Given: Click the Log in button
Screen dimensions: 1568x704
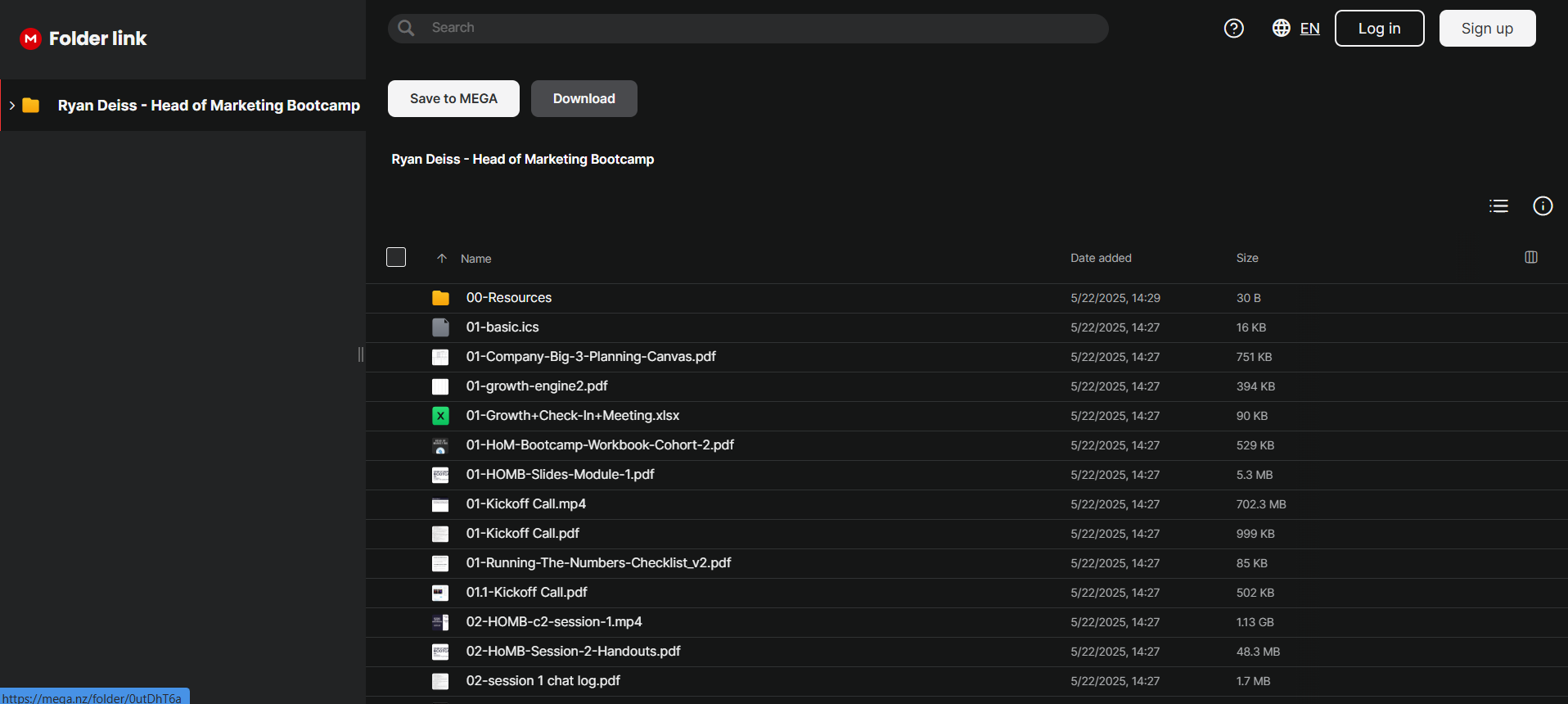Looking at the screenshot, I should 1379,29.
